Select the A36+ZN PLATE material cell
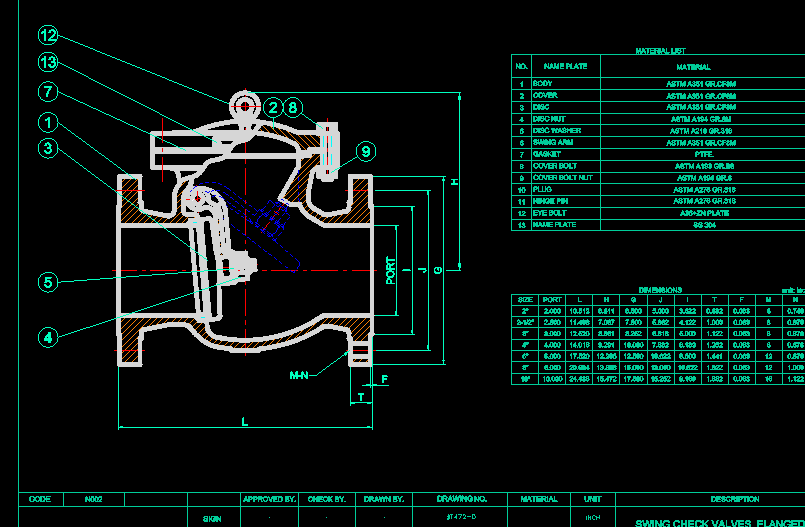The height and width of the screenshot is (527, 805). 702,213
